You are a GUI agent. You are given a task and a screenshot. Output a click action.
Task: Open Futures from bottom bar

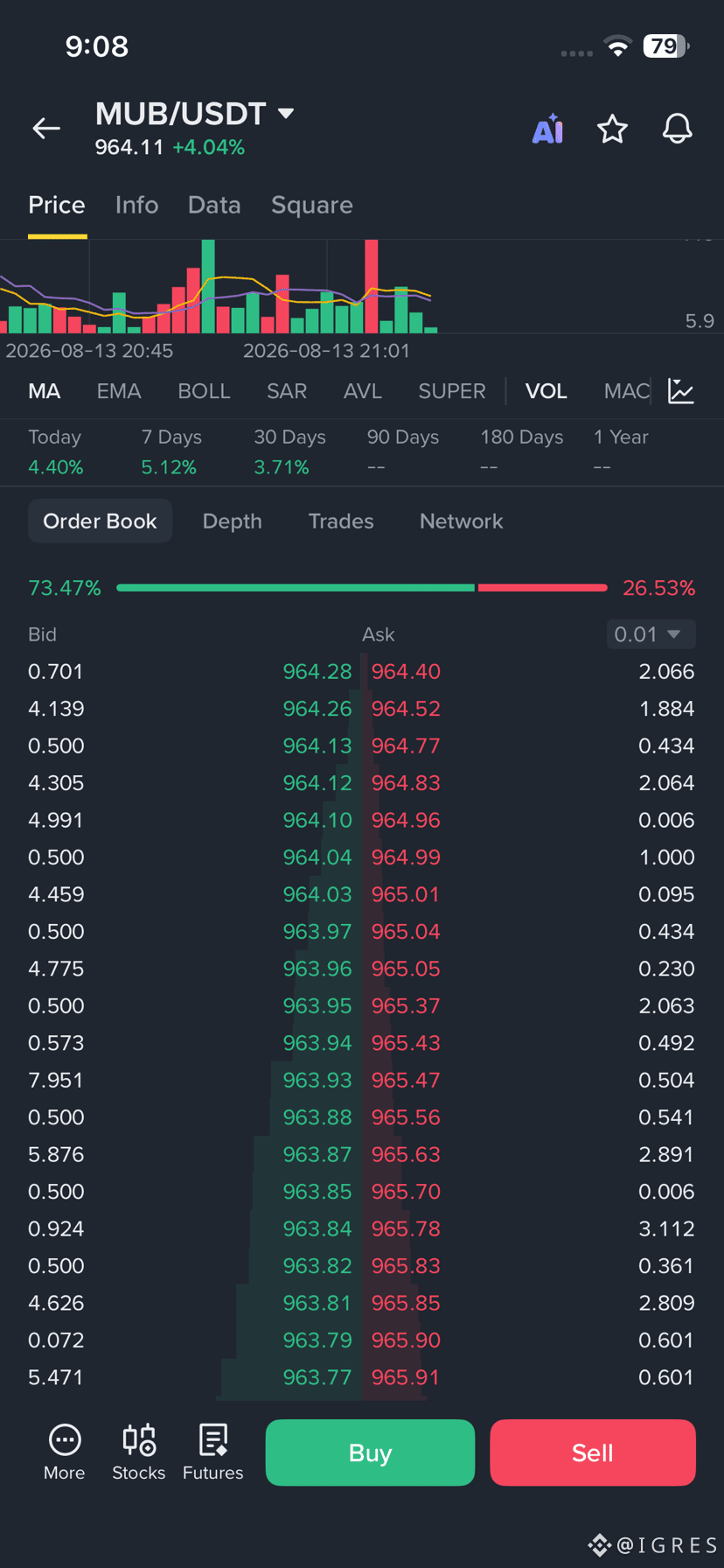tap(212, 1452)
